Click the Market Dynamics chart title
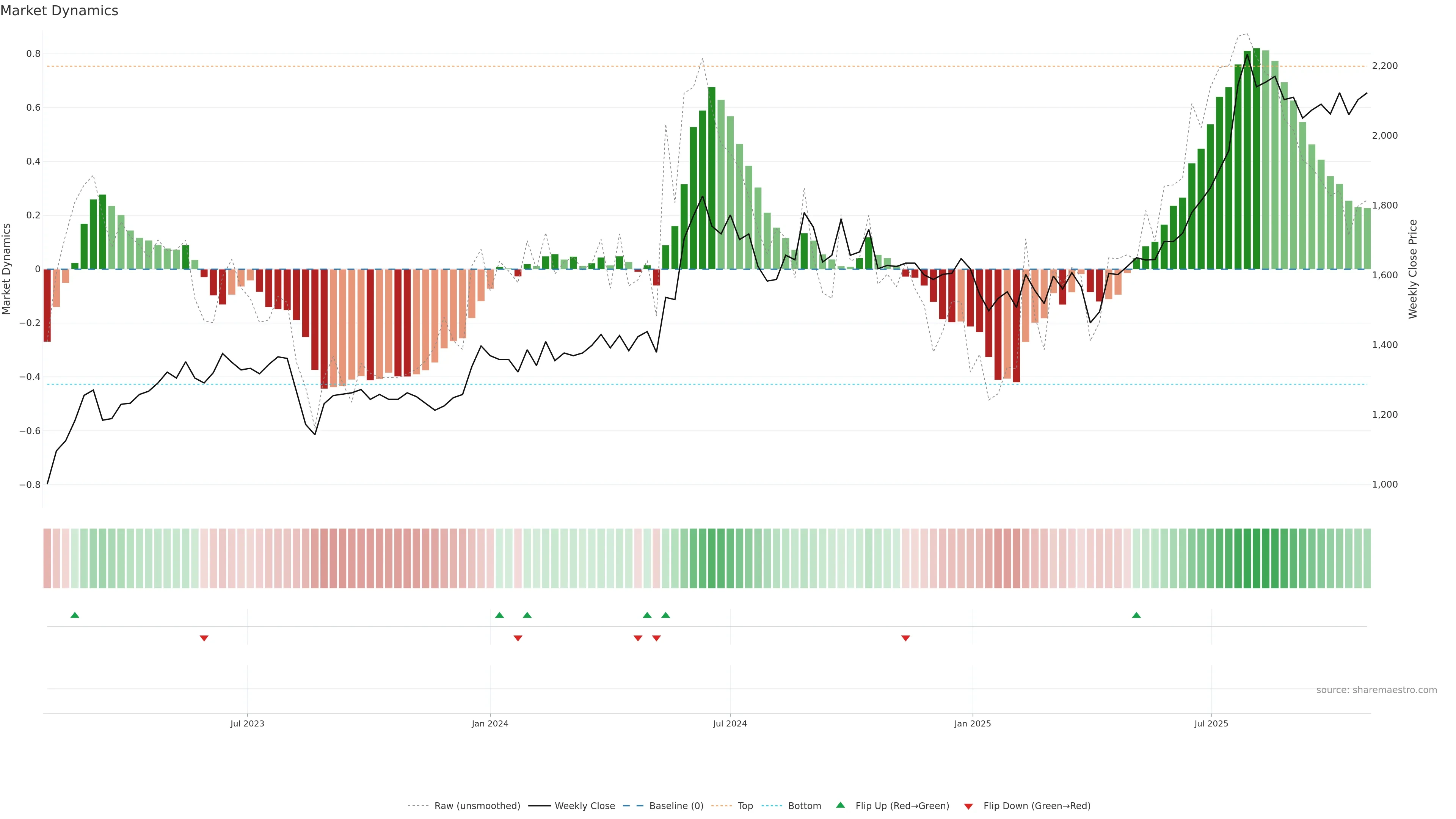The image size is (1456, 819). point(60,11)
